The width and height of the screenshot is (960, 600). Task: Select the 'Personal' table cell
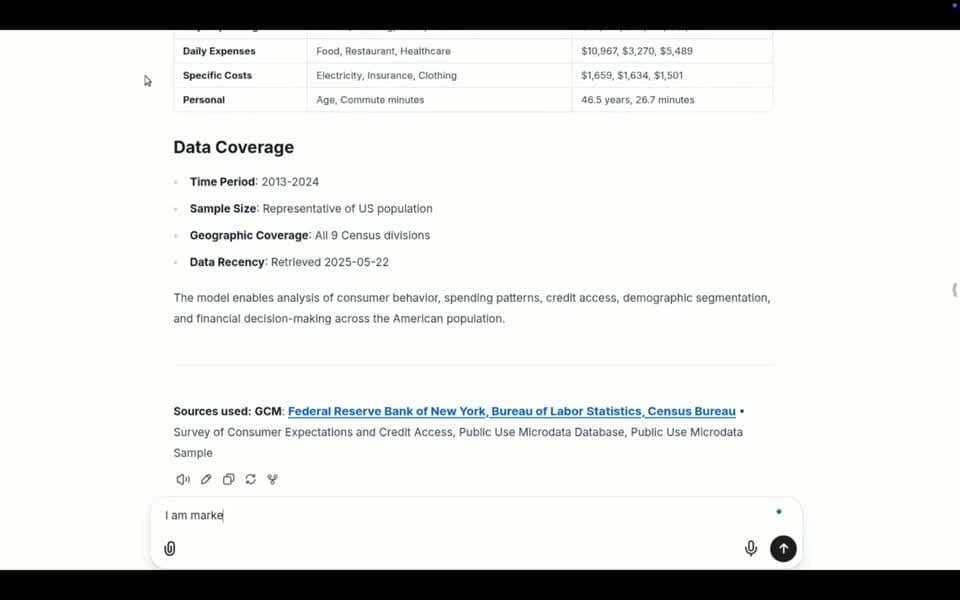click(241, 100)
